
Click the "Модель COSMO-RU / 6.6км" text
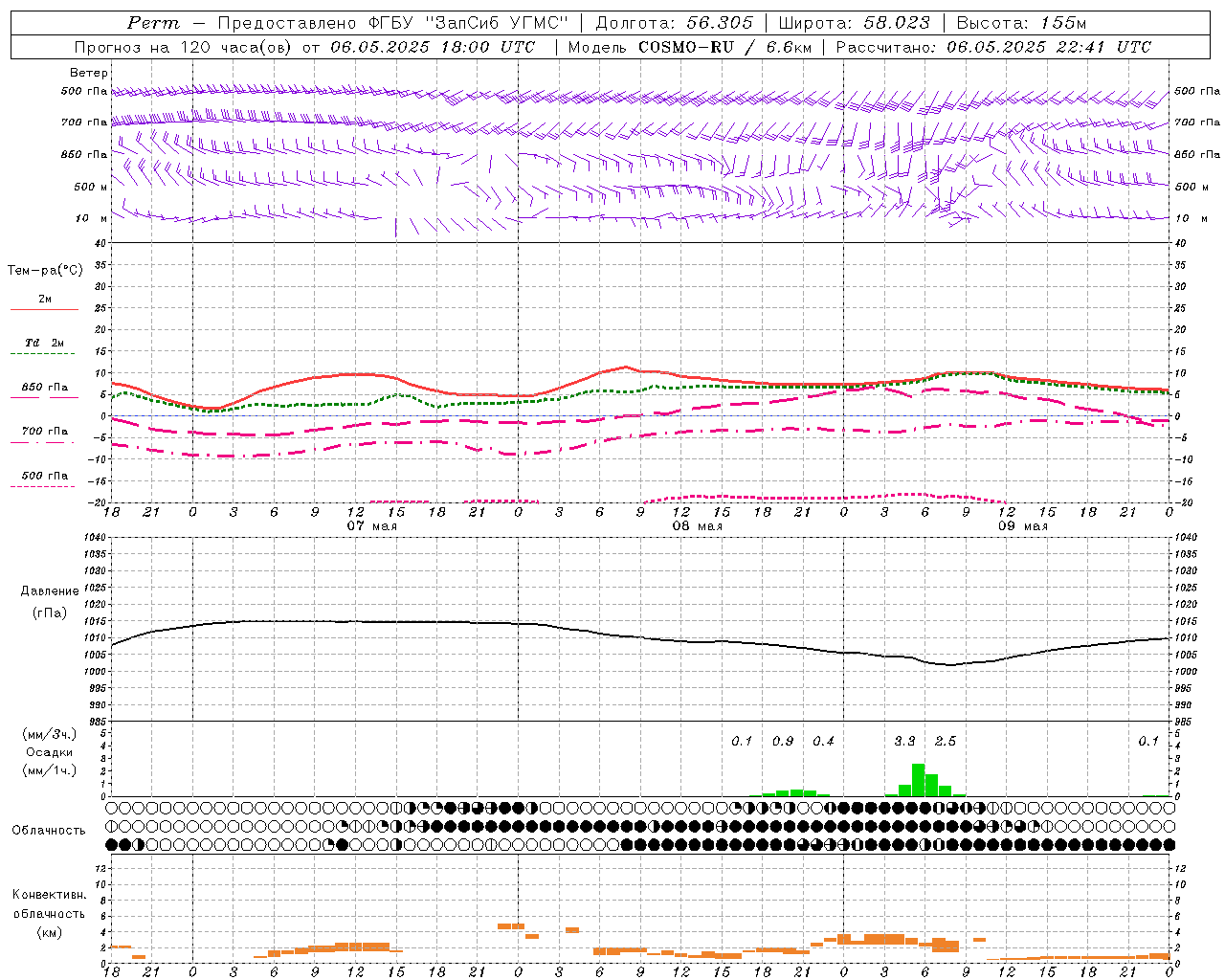click(692, 47)
